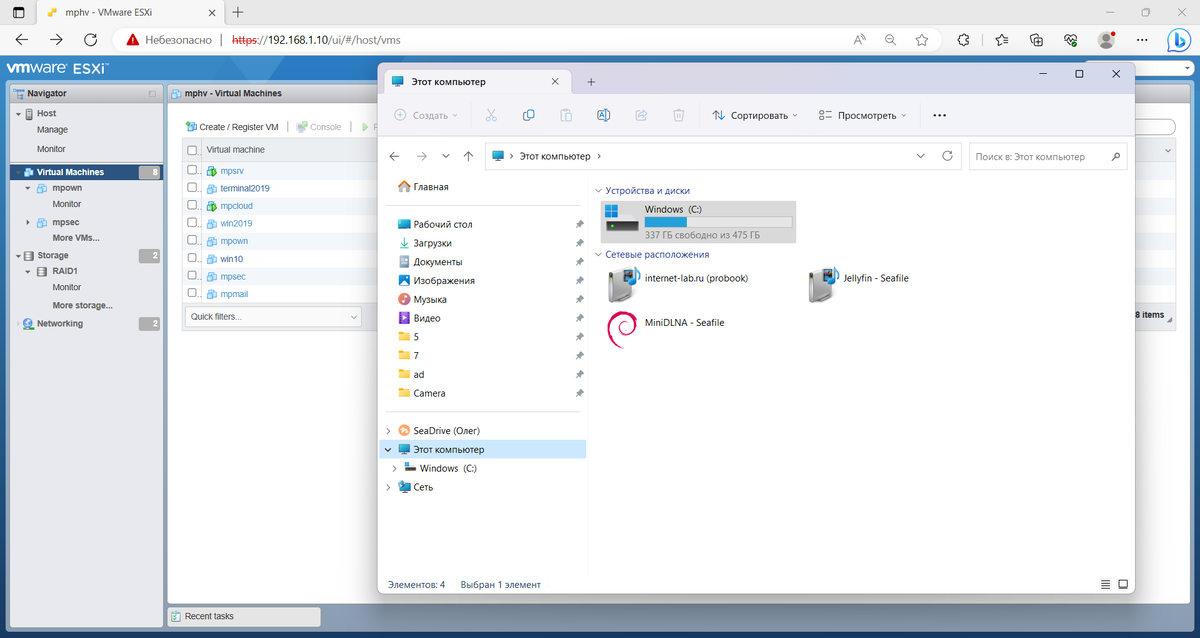Go forward in File Explorer

(x=421, y=157)
